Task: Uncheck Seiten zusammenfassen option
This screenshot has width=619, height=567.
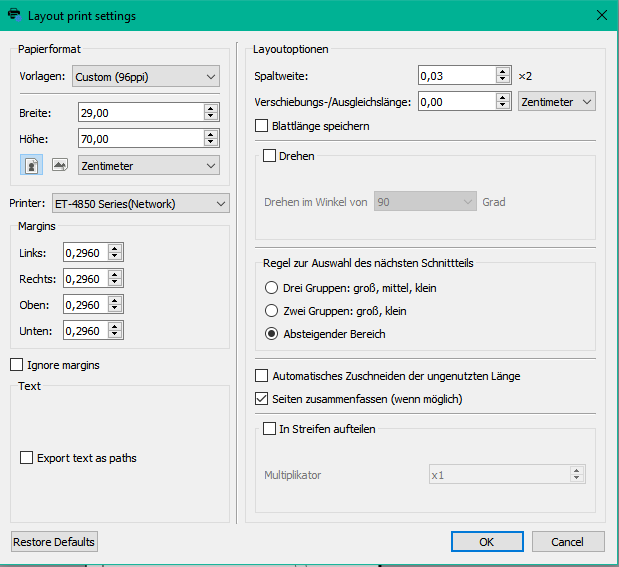Action: tap(262, 399)
